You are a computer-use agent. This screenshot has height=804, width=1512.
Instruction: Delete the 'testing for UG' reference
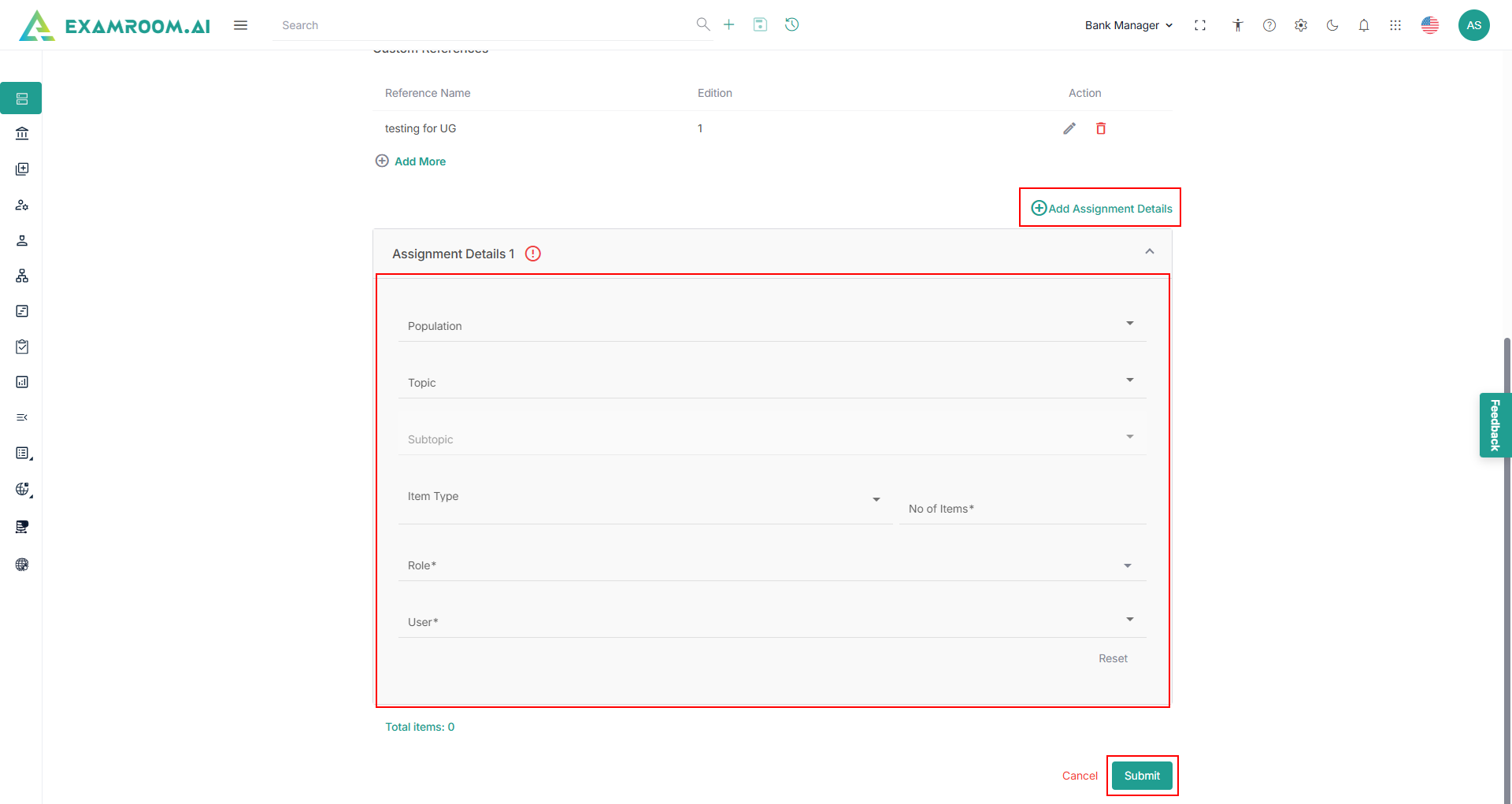(x=1101, y=128)
